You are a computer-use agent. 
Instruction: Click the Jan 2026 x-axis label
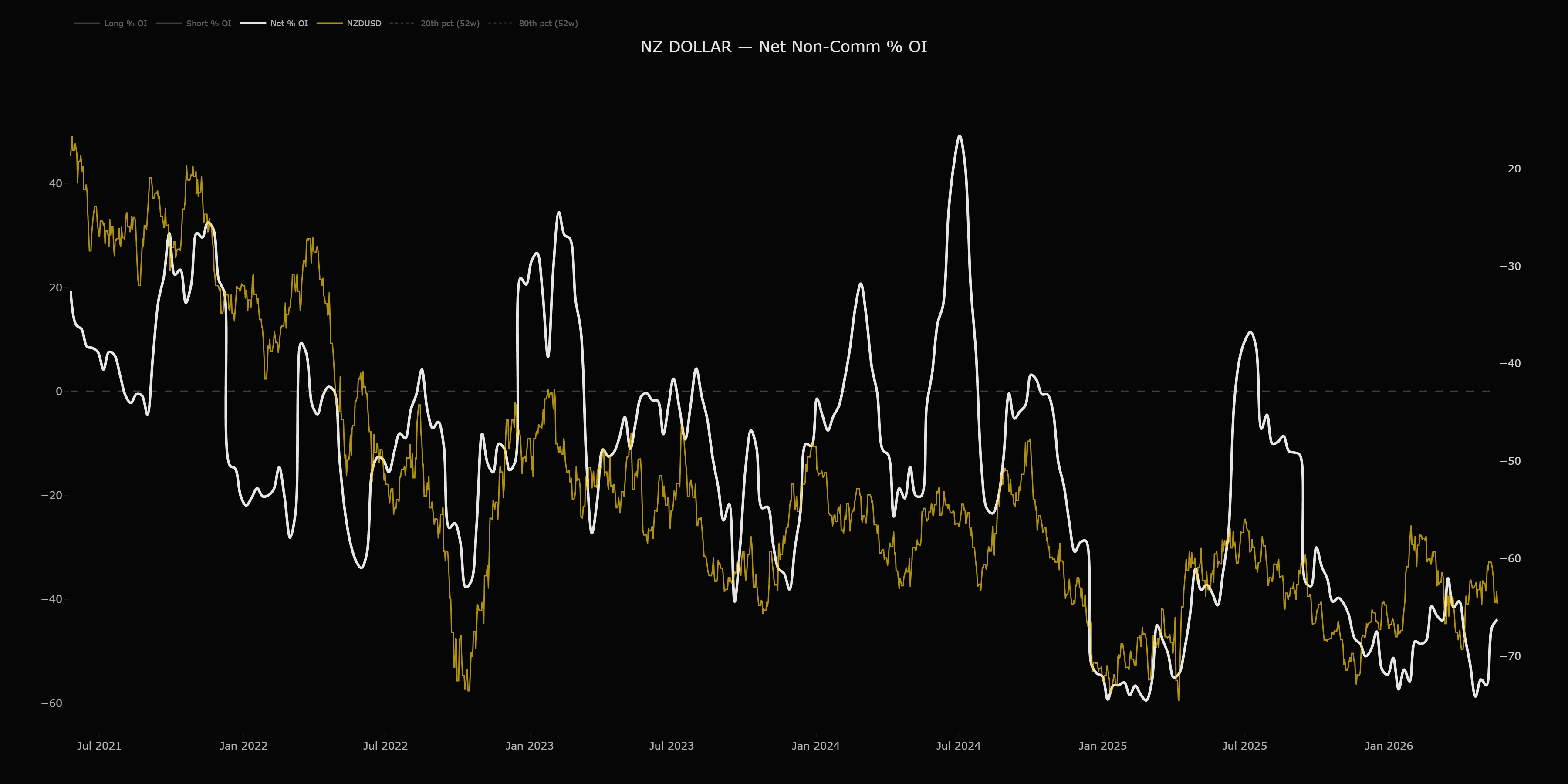pyautogui.click(x=1389, y=746)
